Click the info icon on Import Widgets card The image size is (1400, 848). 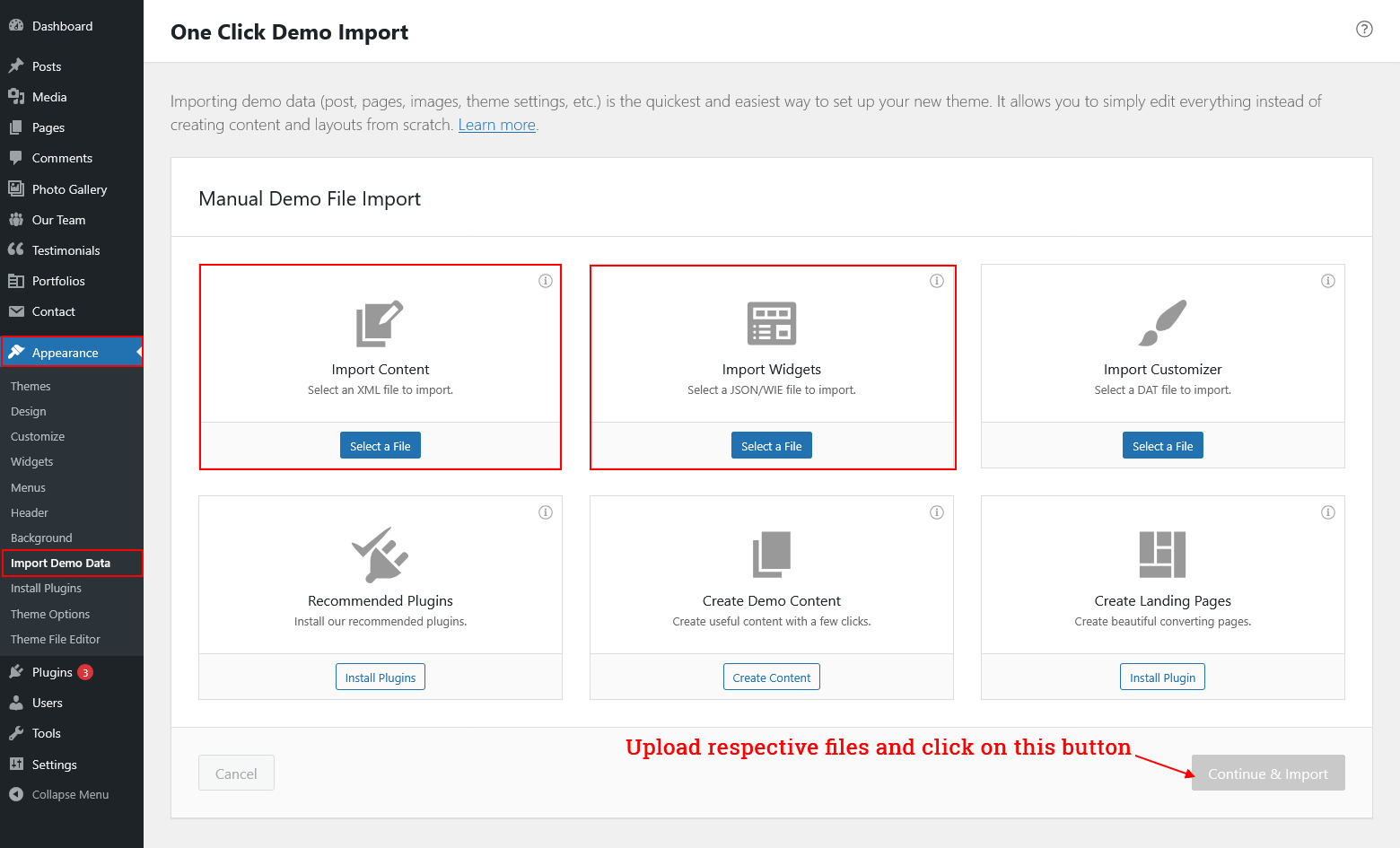pyautogui.click(x=936, y=281)
